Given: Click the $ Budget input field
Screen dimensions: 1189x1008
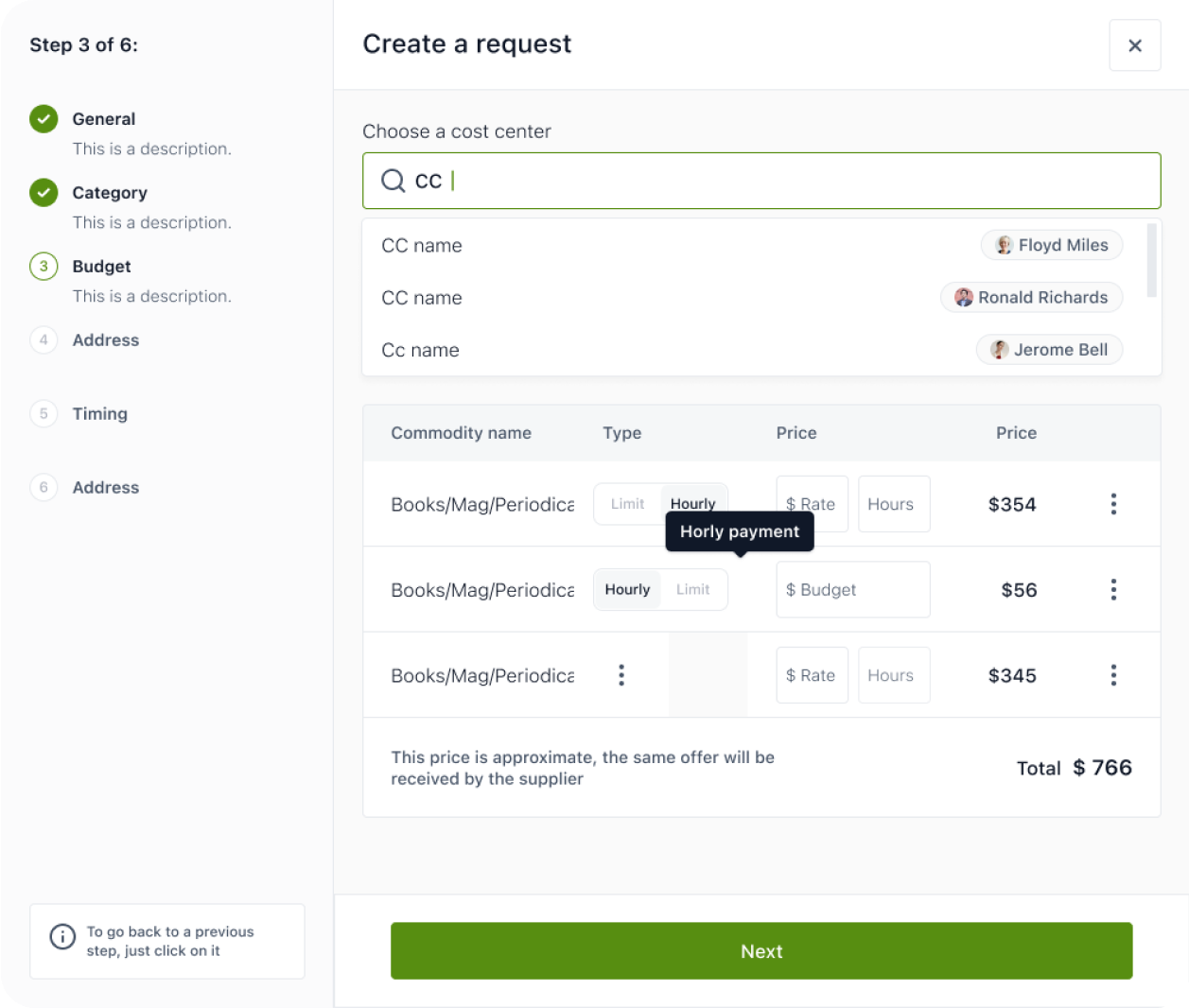Looking at the screenshot, I should [853, 590].
